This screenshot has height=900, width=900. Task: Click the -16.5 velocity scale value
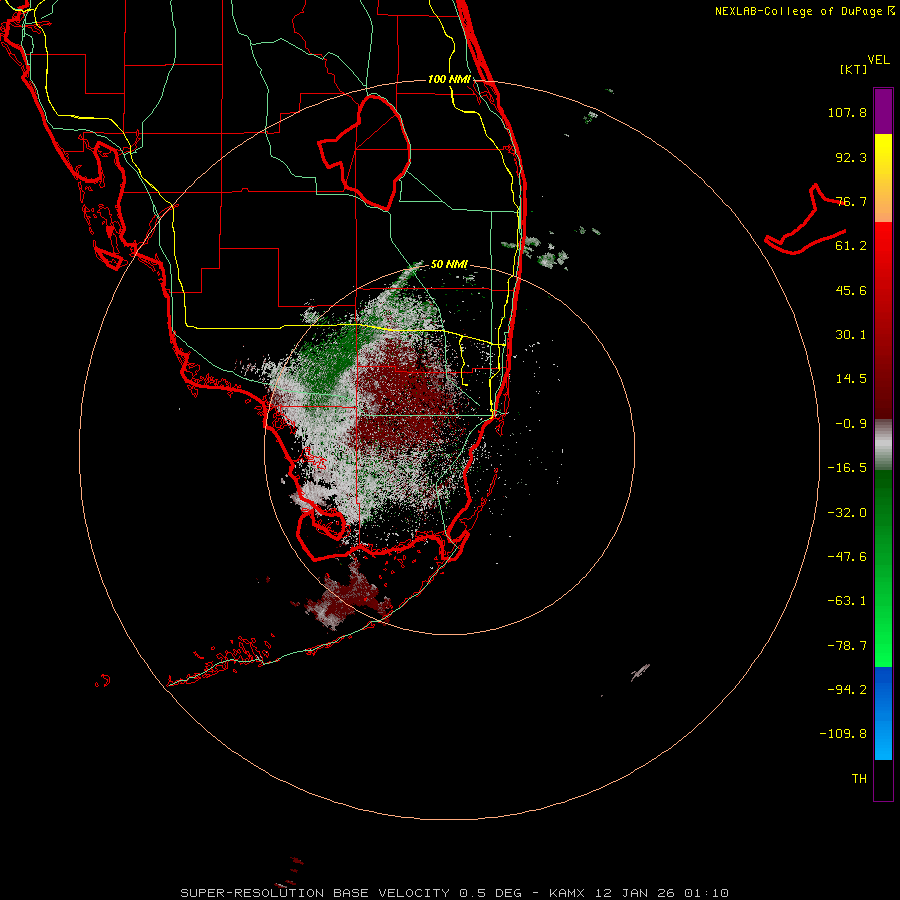(847, 468)
